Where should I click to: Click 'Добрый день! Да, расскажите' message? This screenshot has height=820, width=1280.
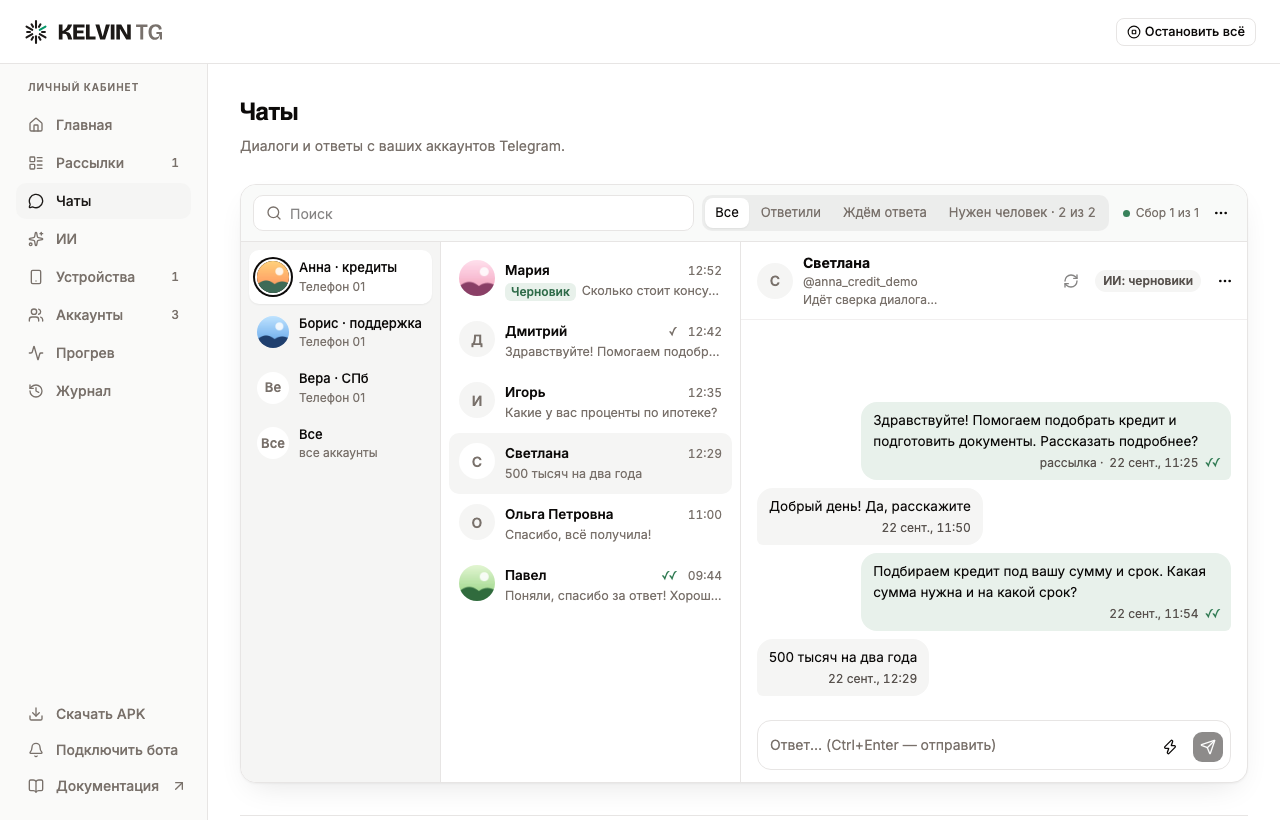point(870,516)
